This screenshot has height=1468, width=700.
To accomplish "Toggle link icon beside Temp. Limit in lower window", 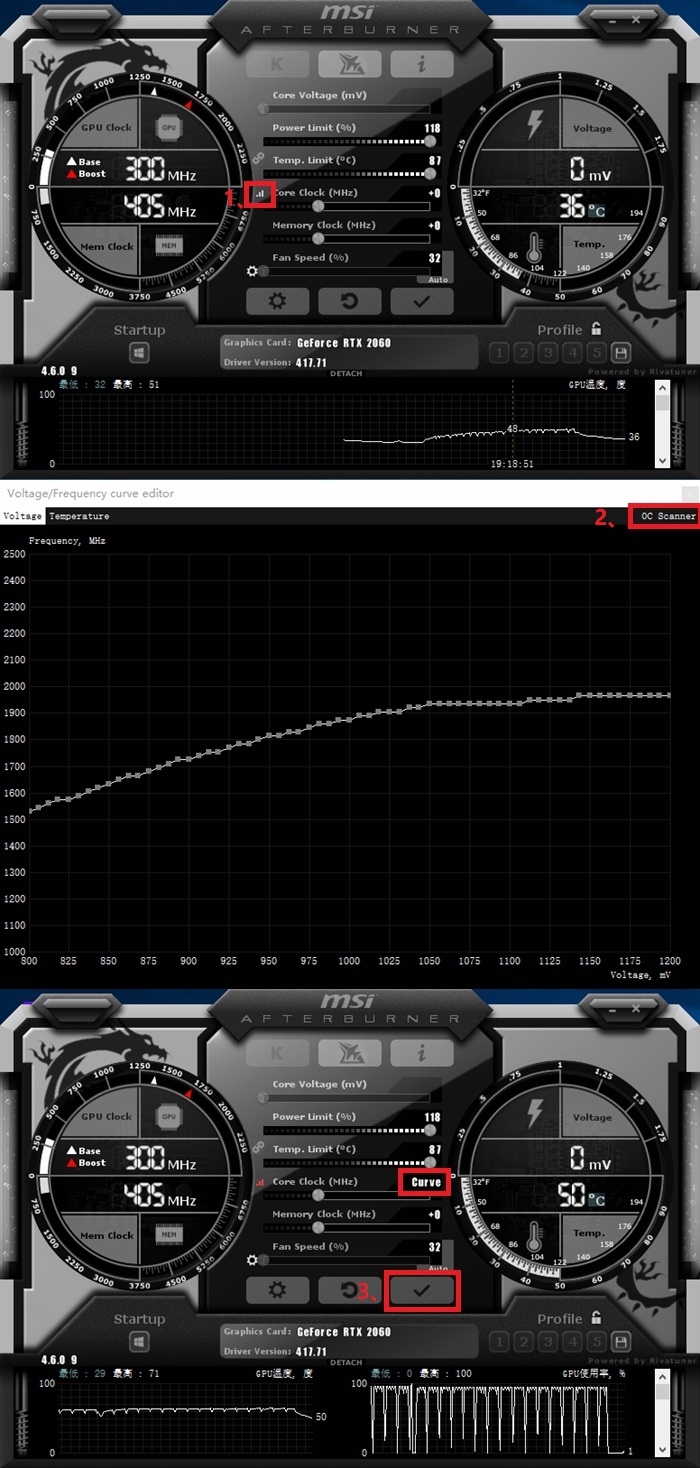I will point(257,1147).
